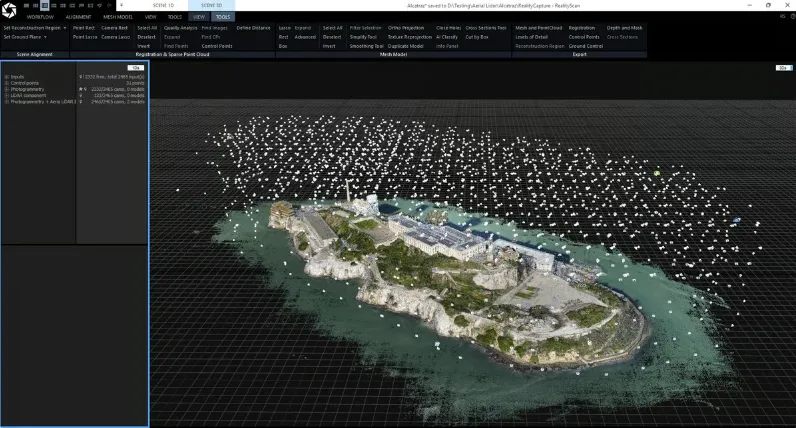The height and width of the screenshot is (428, 796).
Task: Click the help icon at top right
Action: coord(792,17)
